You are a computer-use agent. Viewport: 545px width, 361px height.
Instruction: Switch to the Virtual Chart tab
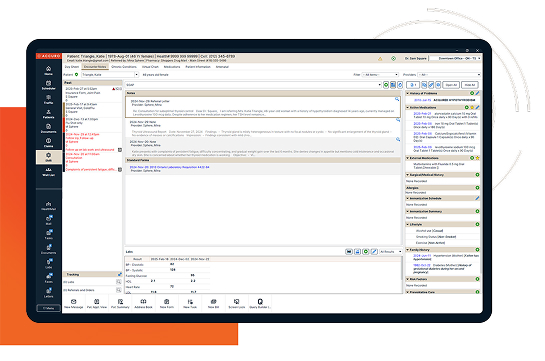150,67
